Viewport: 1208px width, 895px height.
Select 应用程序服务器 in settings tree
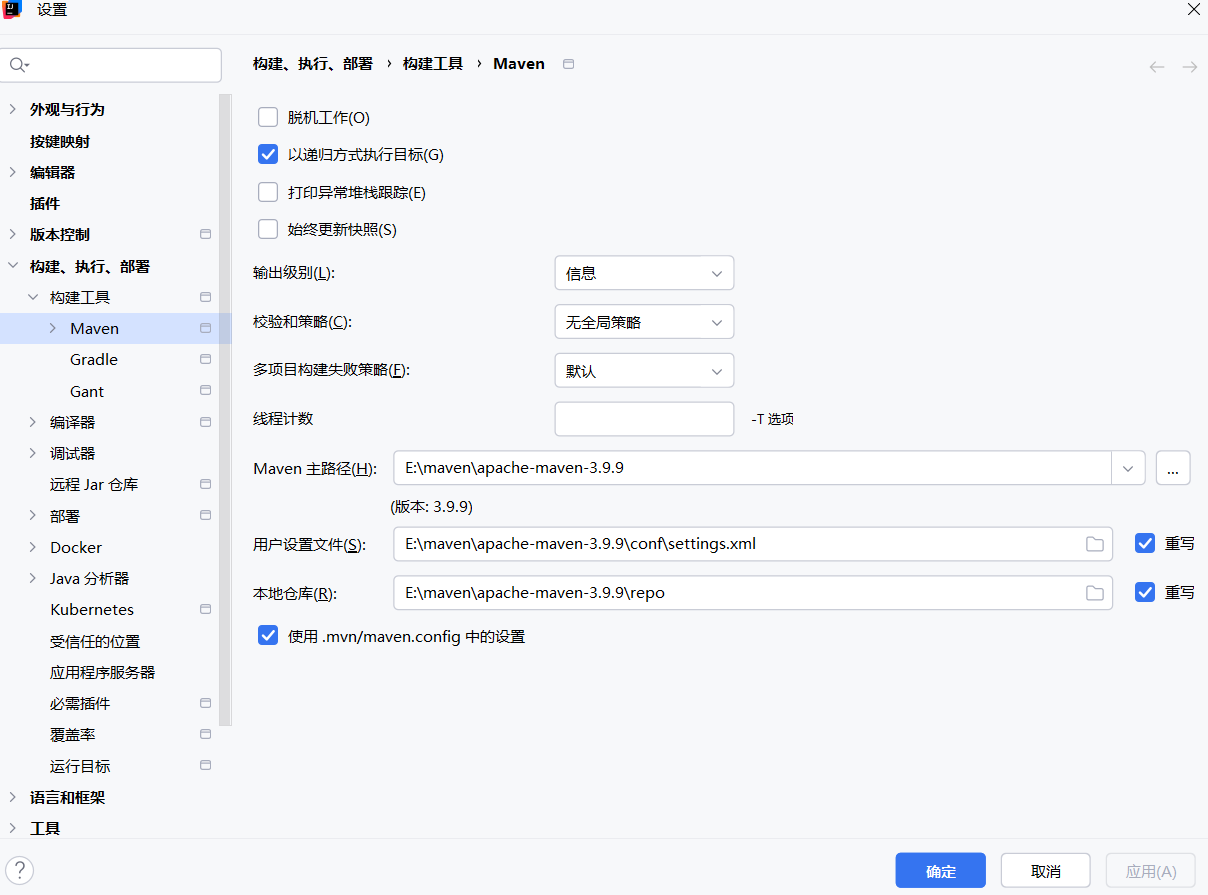tap(103, 672)
